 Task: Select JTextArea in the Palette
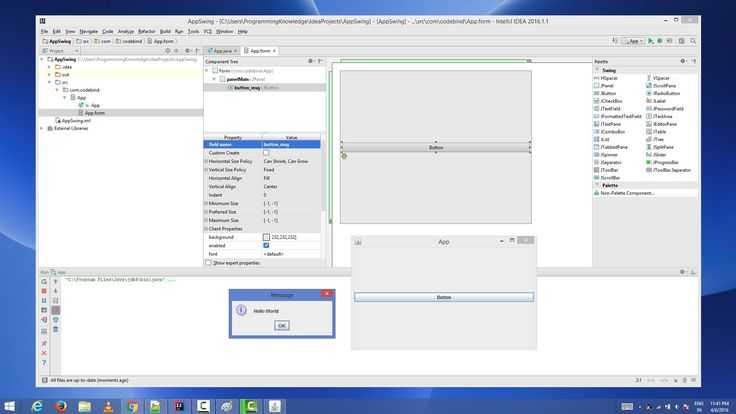[x=662, y=116]
